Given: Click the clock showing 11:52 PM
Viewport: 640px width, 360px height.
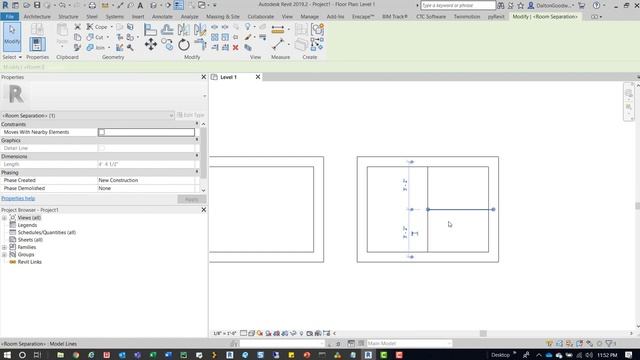Looking at the screenshot, I should (607, 355).
